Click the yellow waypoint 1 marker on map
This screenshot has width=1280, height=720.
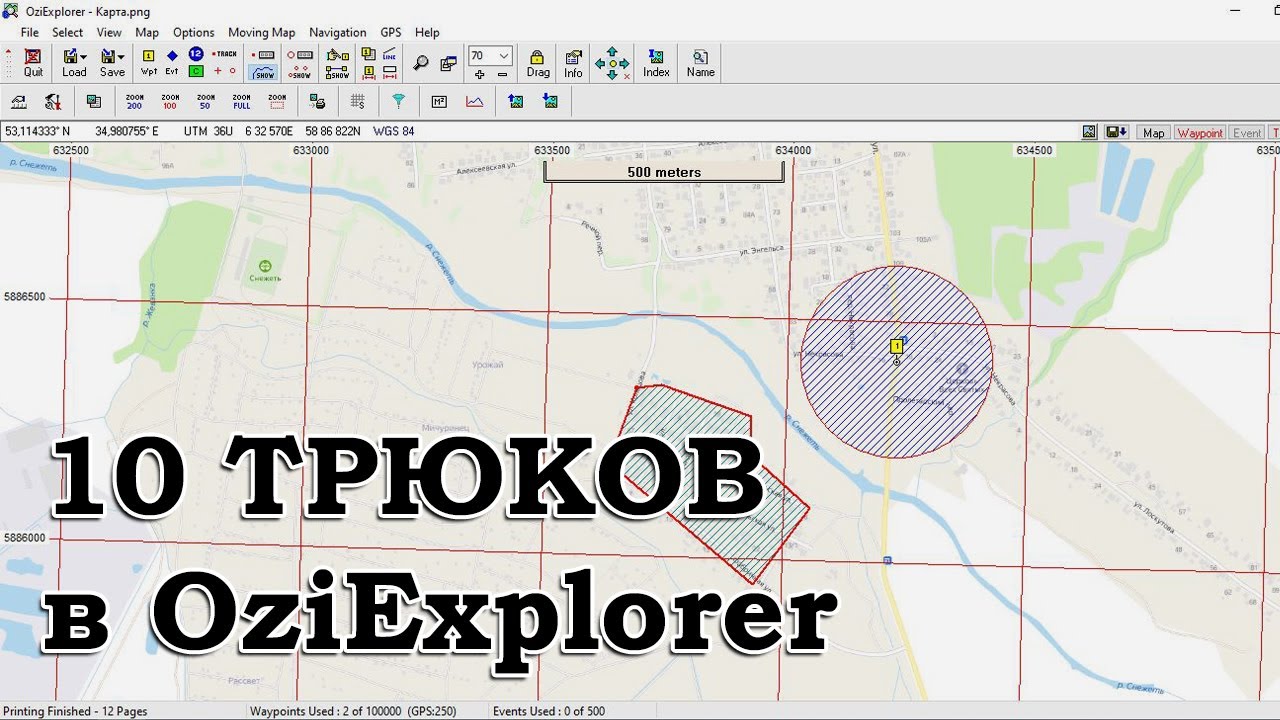click(897, 346)
